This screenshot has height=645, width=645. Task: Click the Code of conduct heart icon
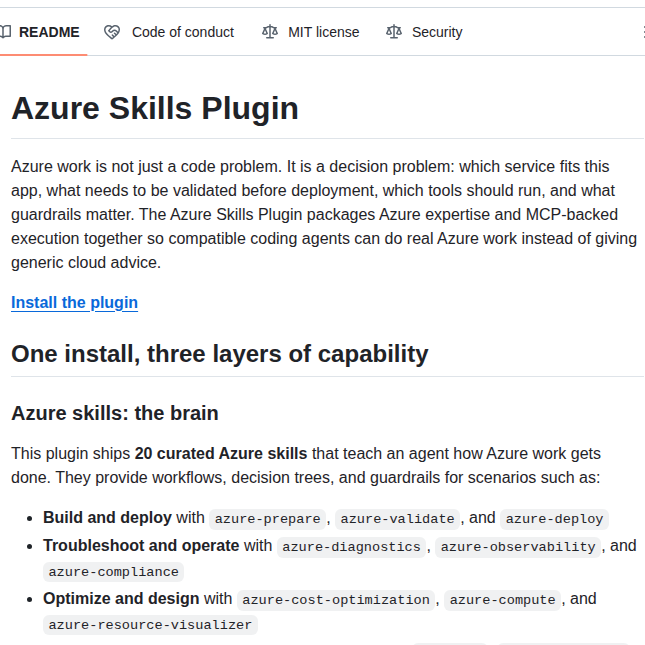click(111, 32)
